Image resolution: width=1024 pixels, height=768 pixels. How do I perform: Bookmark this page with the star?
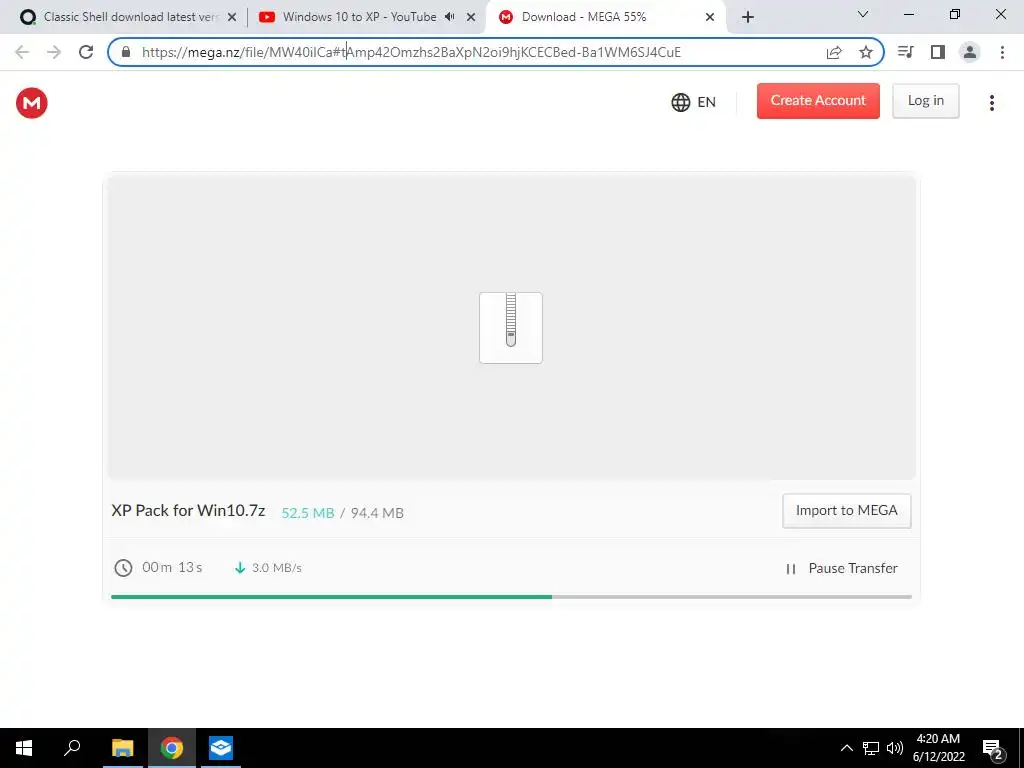tap(866, 52)
